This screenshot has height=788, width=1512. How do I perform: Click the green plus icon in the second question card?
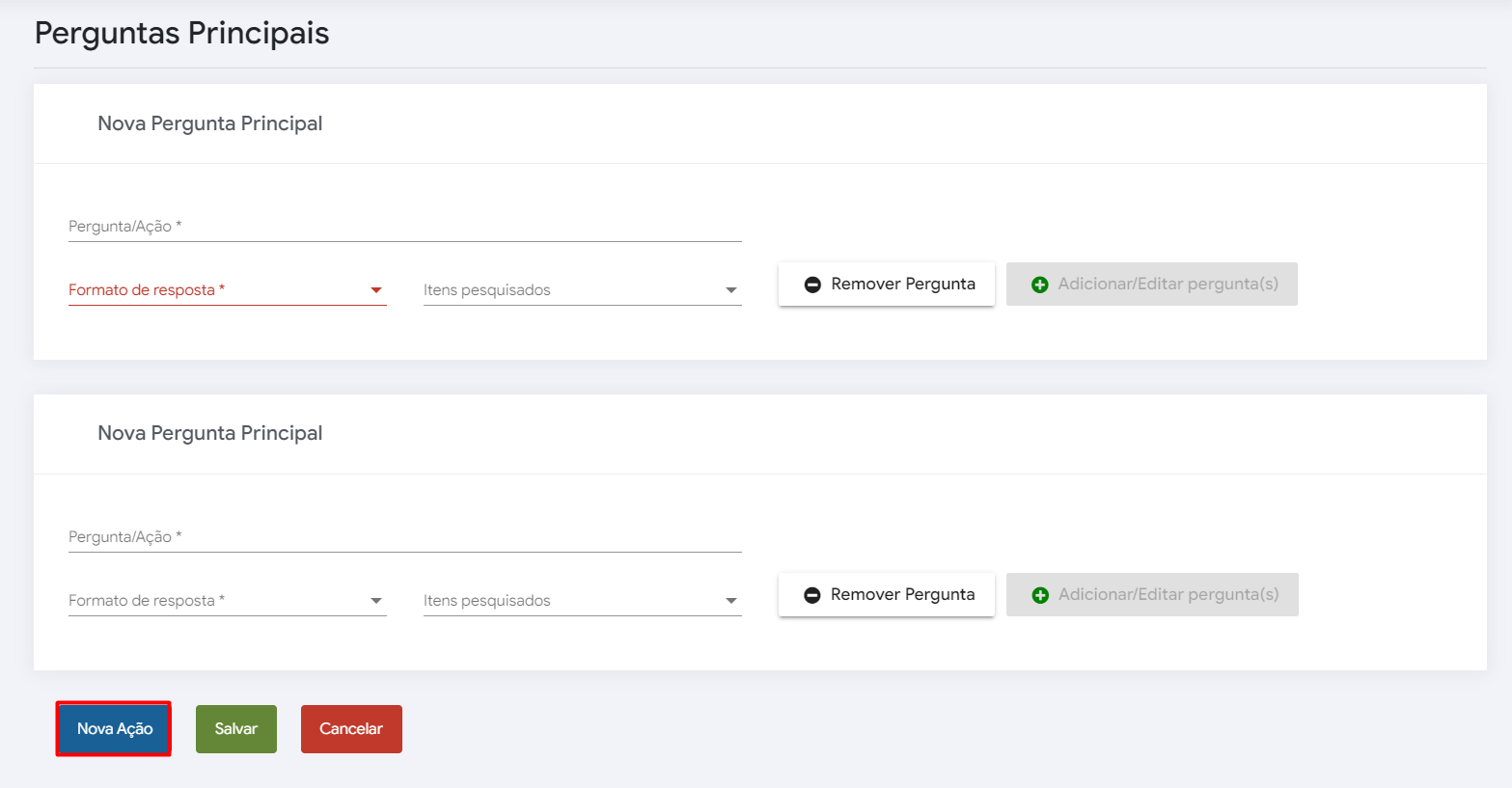tap(1039, 595)
